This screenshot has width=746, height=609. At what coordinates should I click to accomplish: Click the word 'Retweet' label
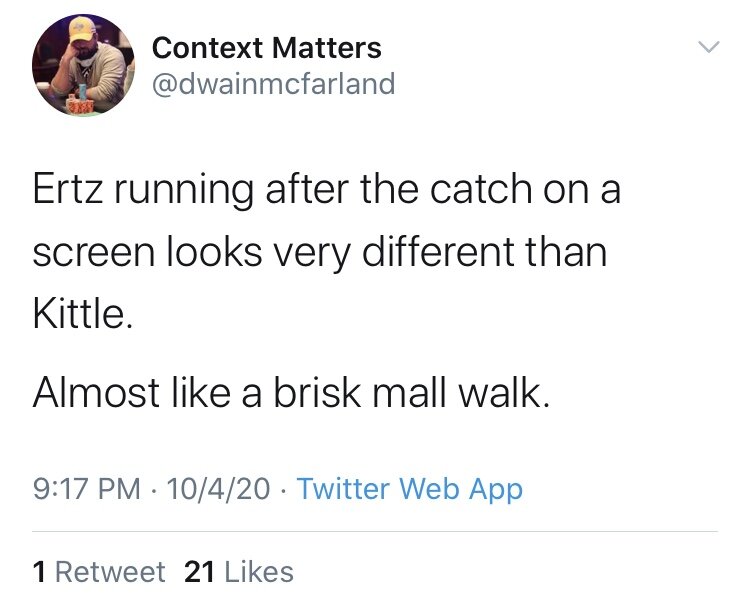point(110,572)
